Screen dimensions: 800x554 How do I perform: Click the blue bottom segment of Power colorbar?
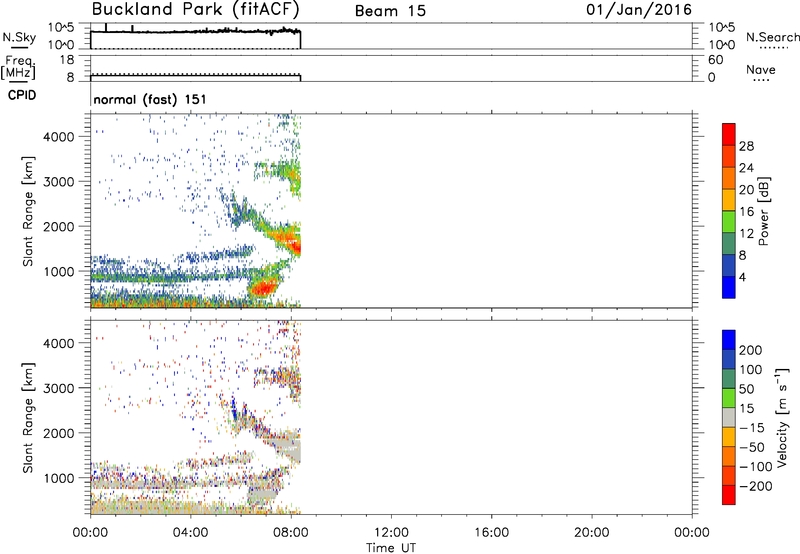coord(729,287)
